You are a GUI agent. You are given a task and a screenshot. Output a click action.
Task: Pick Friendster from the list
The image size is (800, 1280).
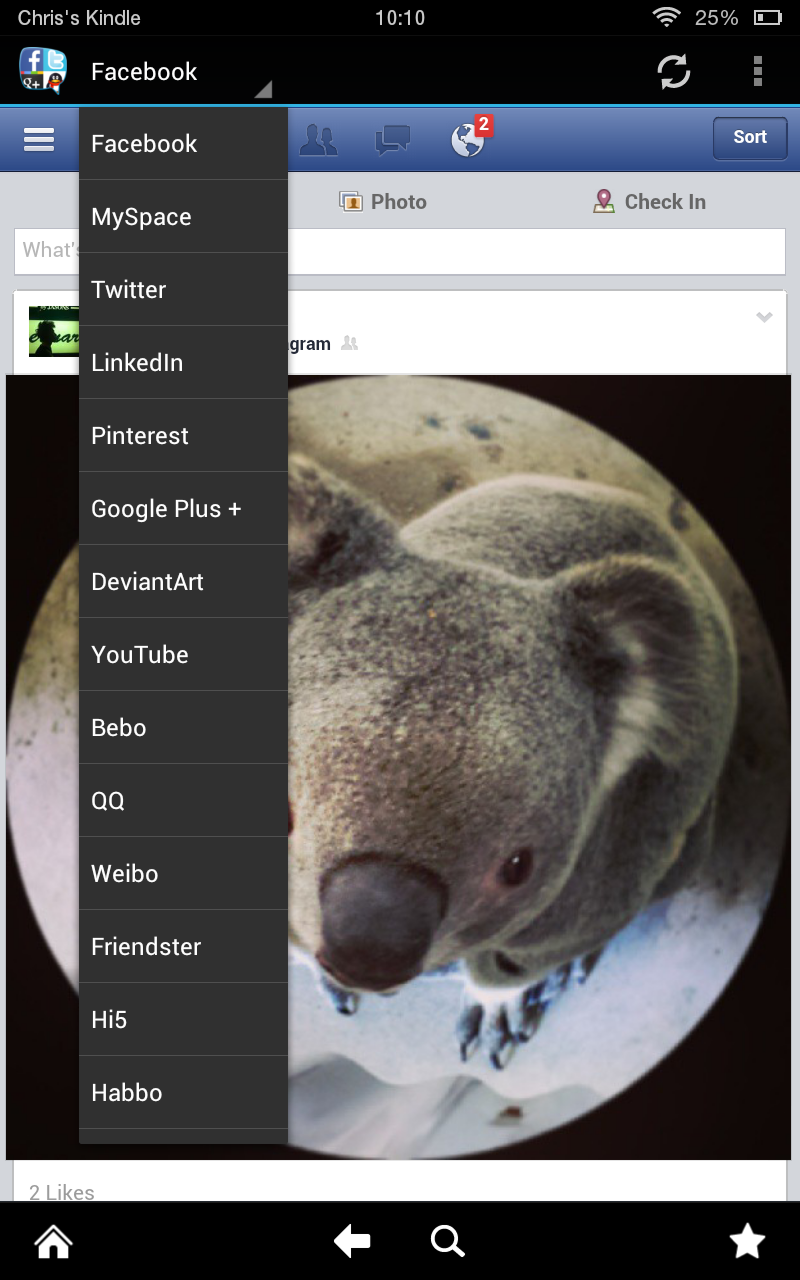click(183, 947)
